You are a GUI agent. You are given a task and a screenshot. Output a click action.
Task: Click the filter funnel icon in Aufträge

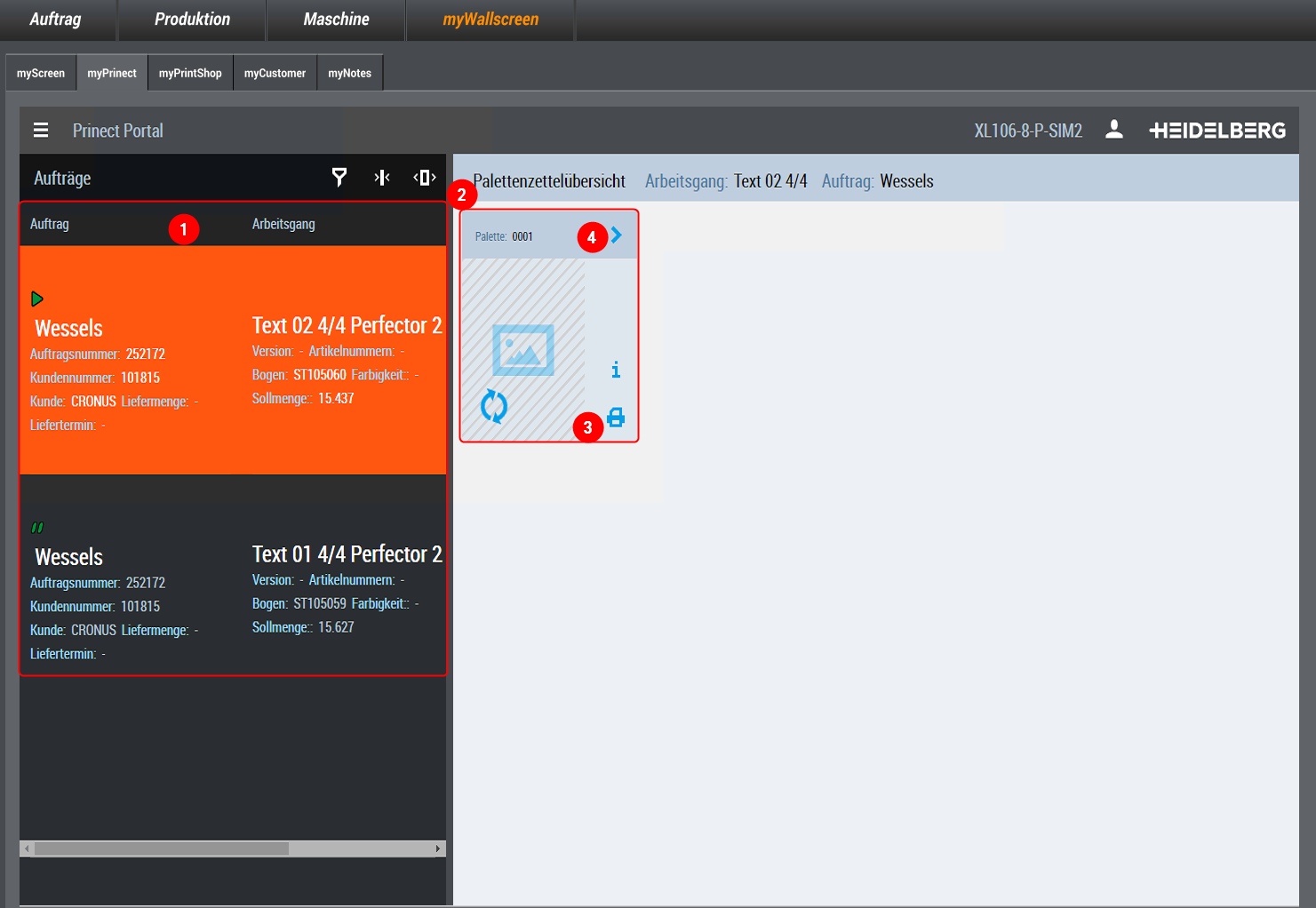[x=339, y=178]
